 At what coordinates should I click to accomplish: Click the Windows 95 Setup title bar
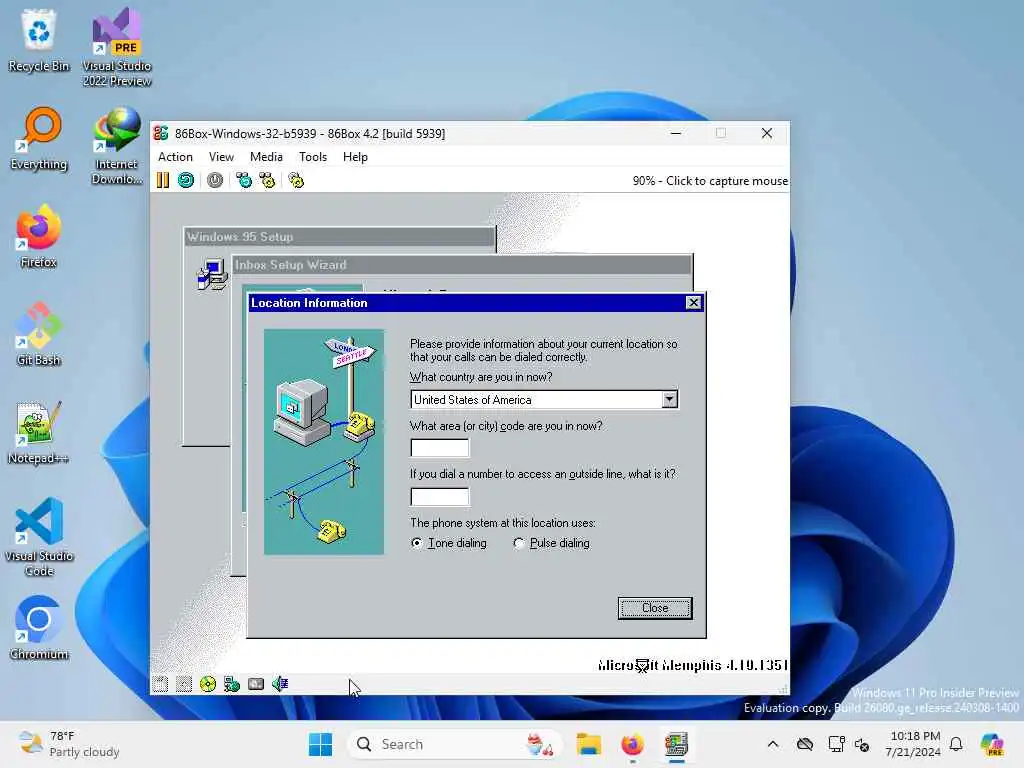point(340,236)
